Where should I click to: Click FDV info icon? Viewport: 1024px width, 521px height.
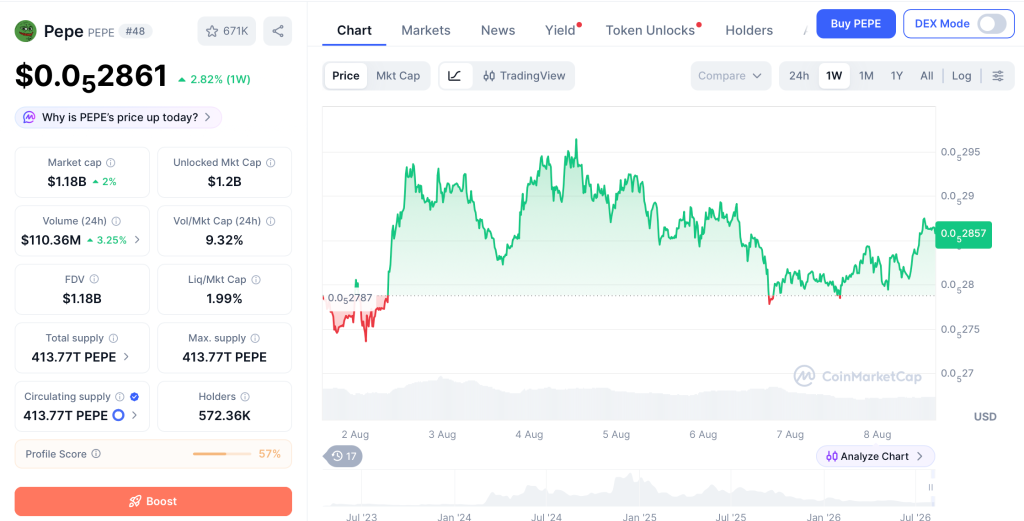94,279
